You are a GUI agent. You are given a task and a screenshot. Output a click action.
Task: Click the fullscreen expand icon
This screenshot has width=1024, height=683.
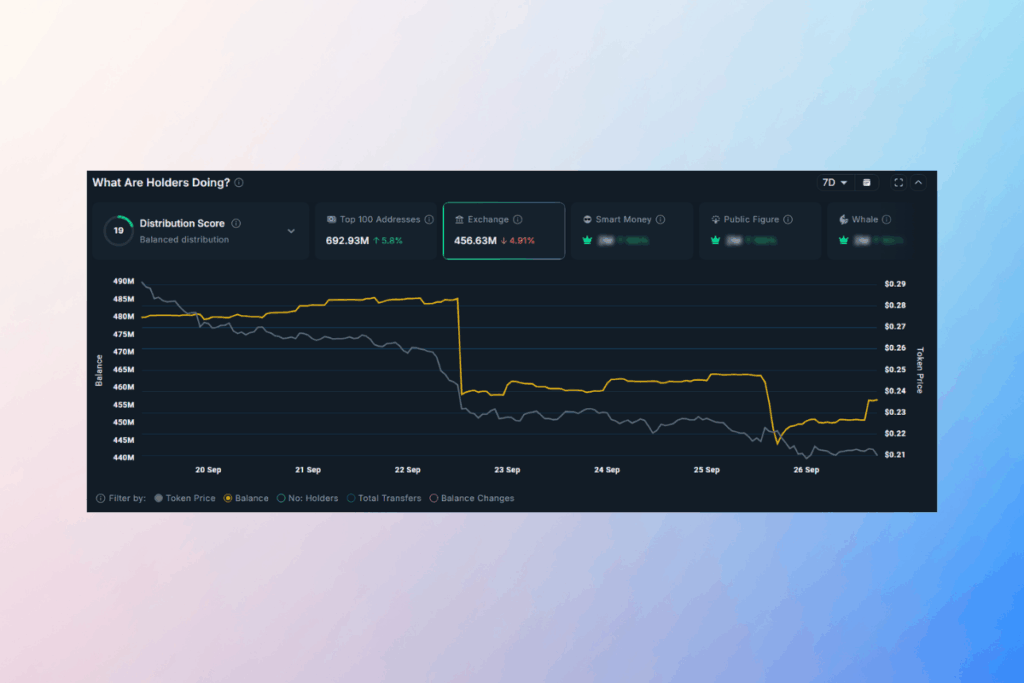click(899, 182)
